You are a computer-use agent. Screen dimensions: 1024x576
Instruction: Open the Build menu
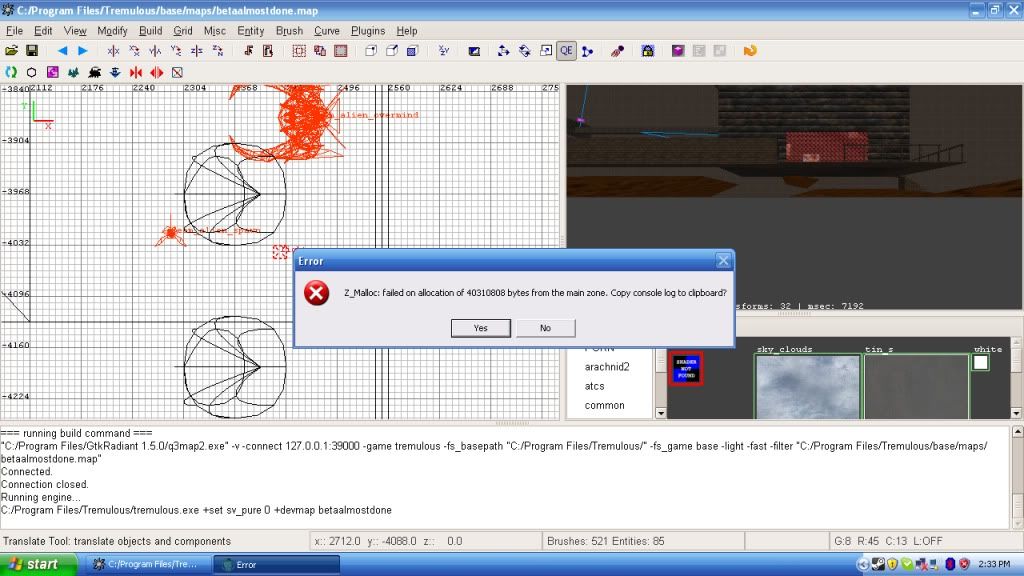tap(150, 31)
